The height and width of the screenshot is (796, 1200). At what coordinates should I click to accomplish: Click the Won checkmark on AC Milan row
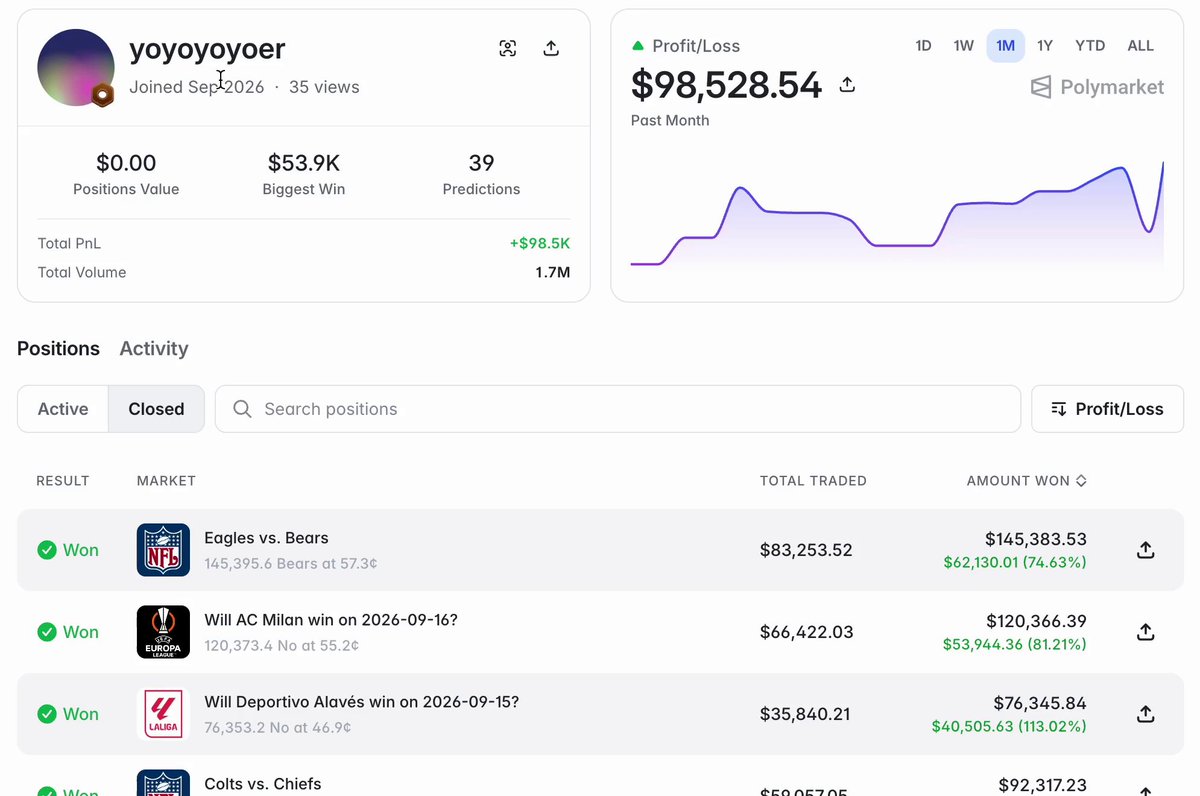[47, 632]
